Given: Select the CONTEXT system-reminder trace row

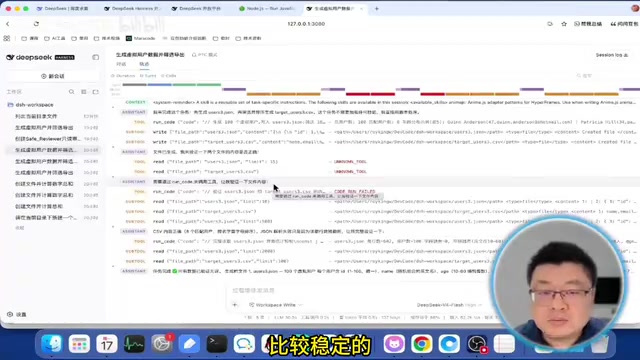Looking at the screenshot, I should [373, 102].
